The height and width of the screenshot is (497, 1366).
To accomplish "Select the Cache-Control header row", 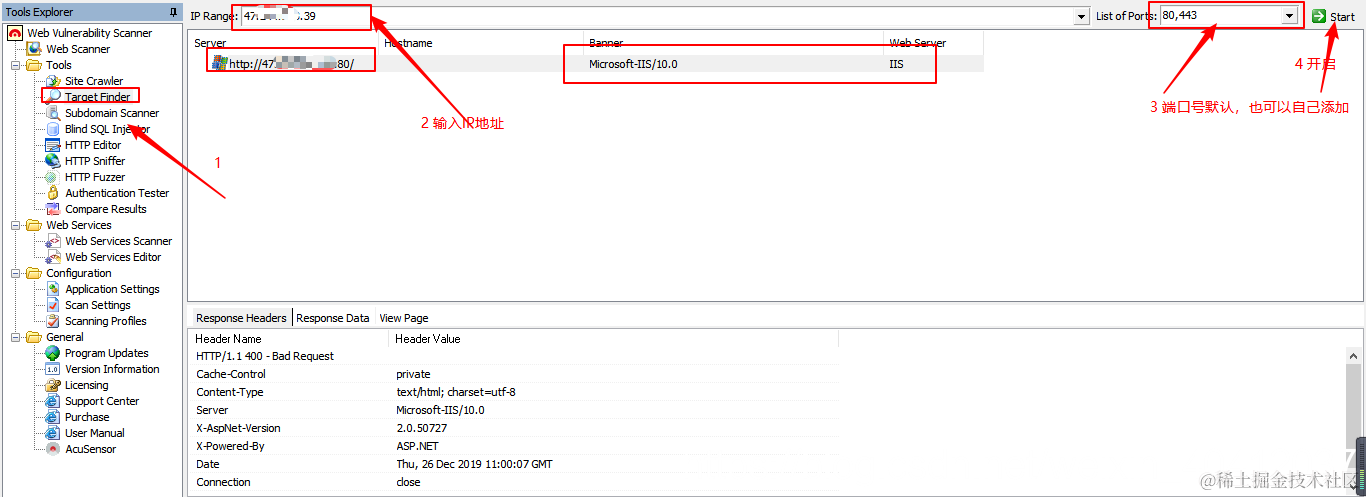I will (514, 374).
